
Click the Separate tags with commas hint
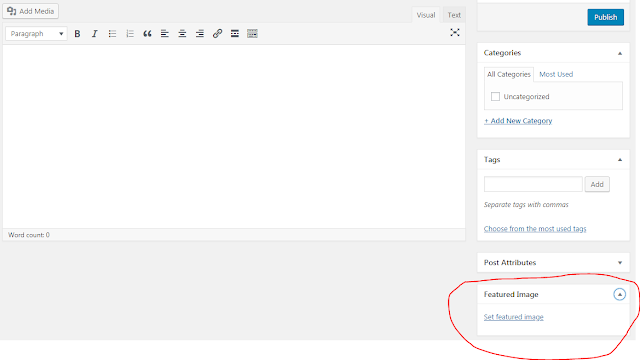click(x=526, y=204)
